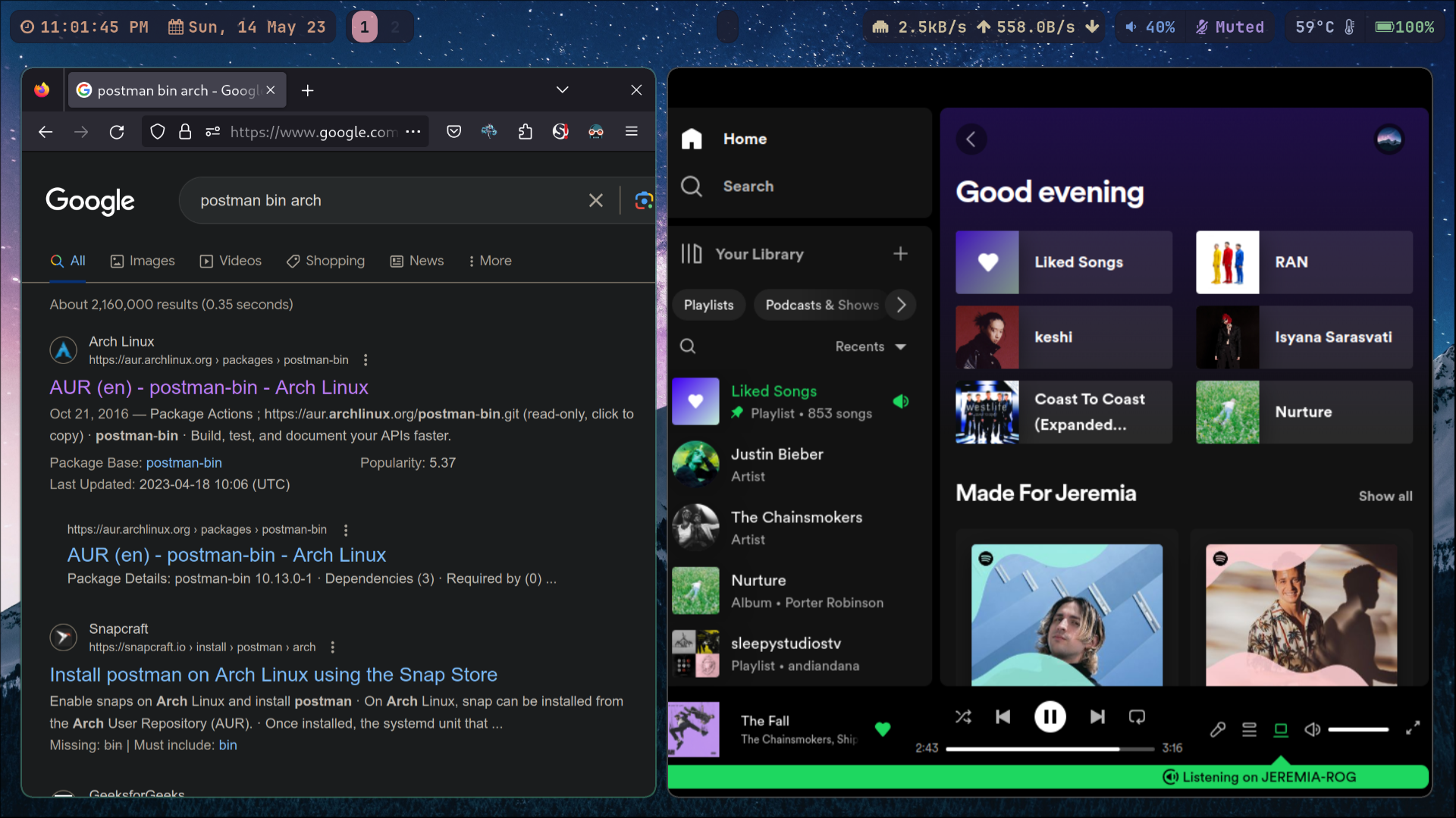1456x818 pixels.
Task: Open Package Base postman-bin link
Action: (x=184, y=462)
